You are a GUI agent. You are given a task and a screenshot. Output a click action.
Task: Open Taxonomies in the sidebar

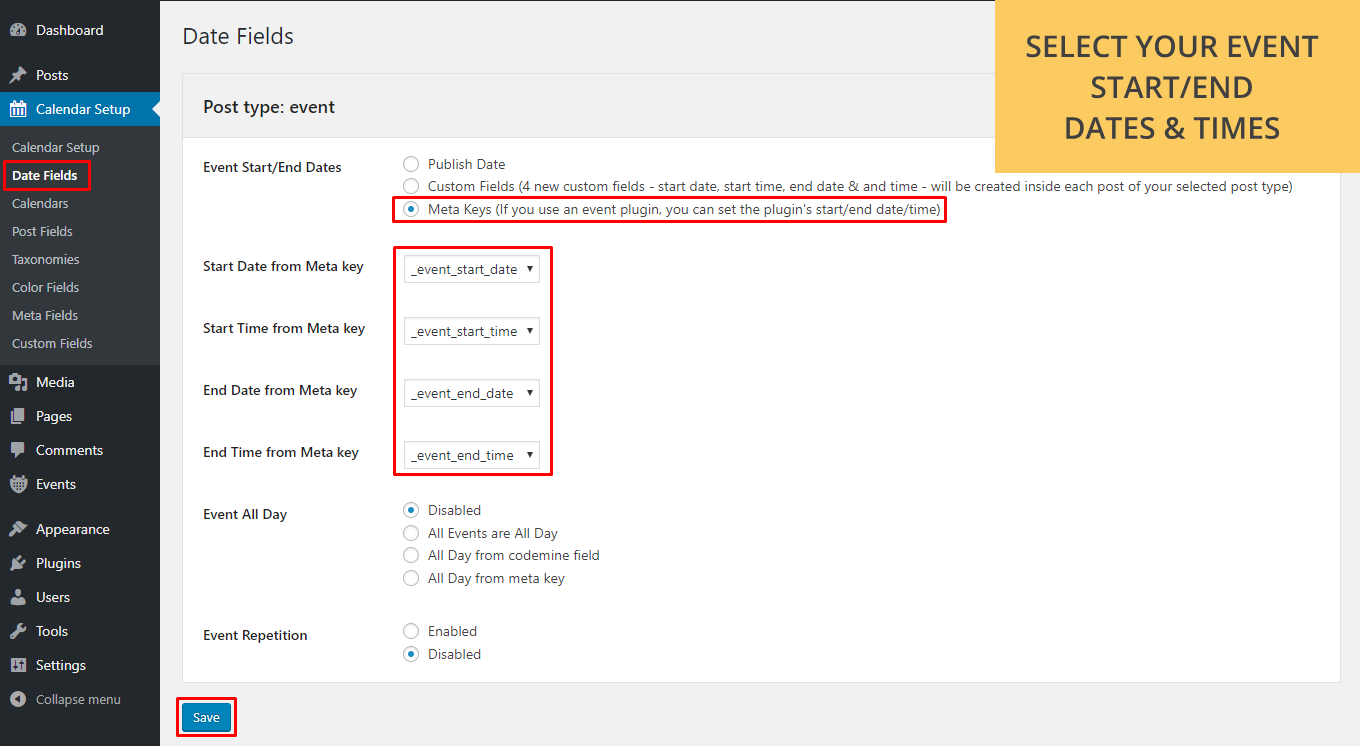[x=45, y=259]
